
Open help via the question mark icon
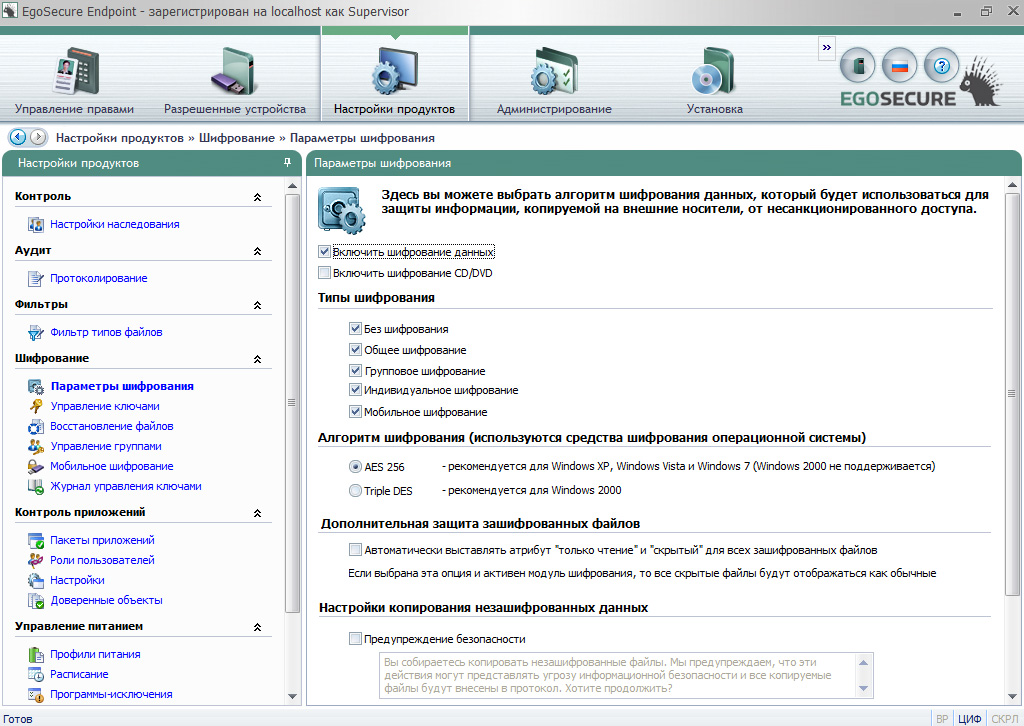pos(941,65)
